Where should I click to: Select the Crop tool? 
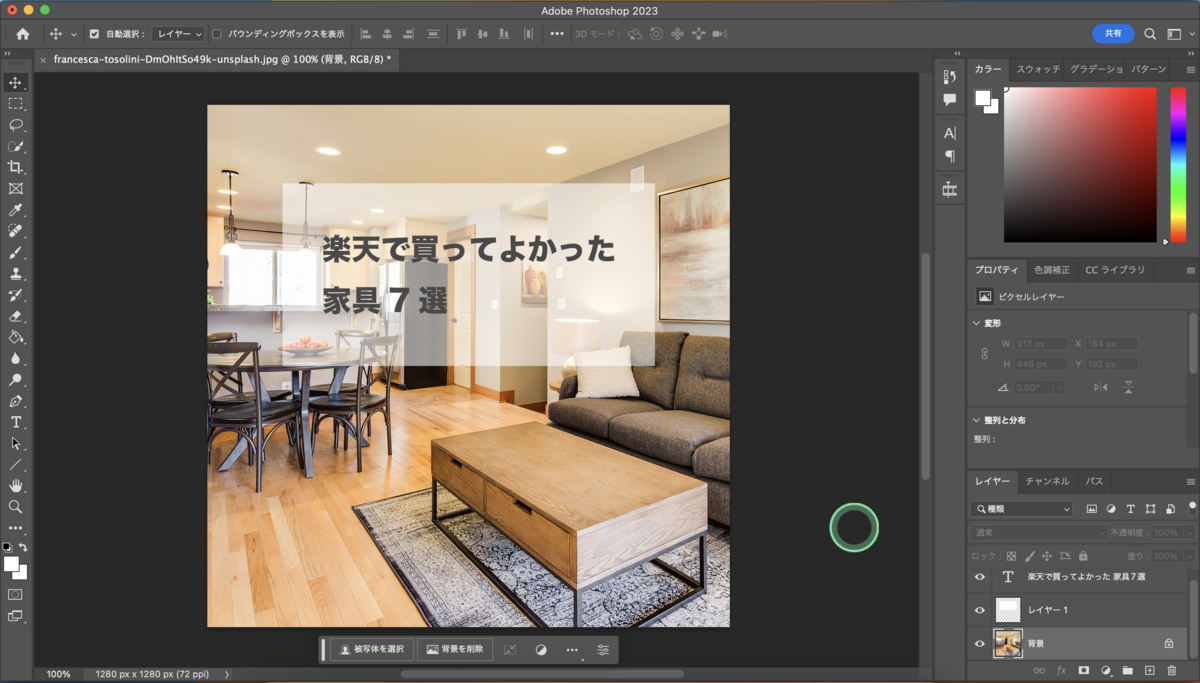(x=15, y=167)
